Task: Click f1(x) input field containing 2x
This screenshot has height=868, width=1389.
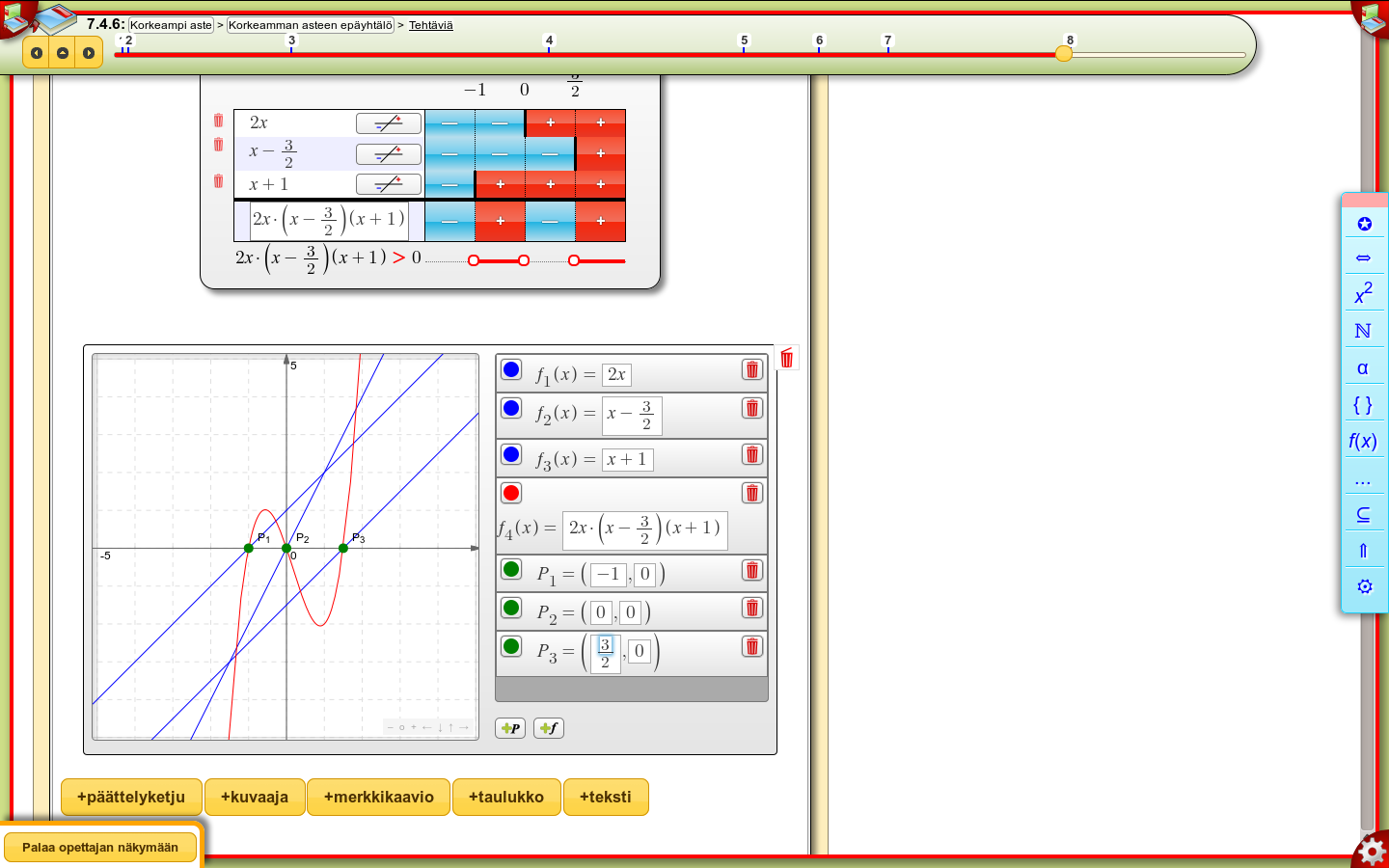Action: [x=616, y=374]
